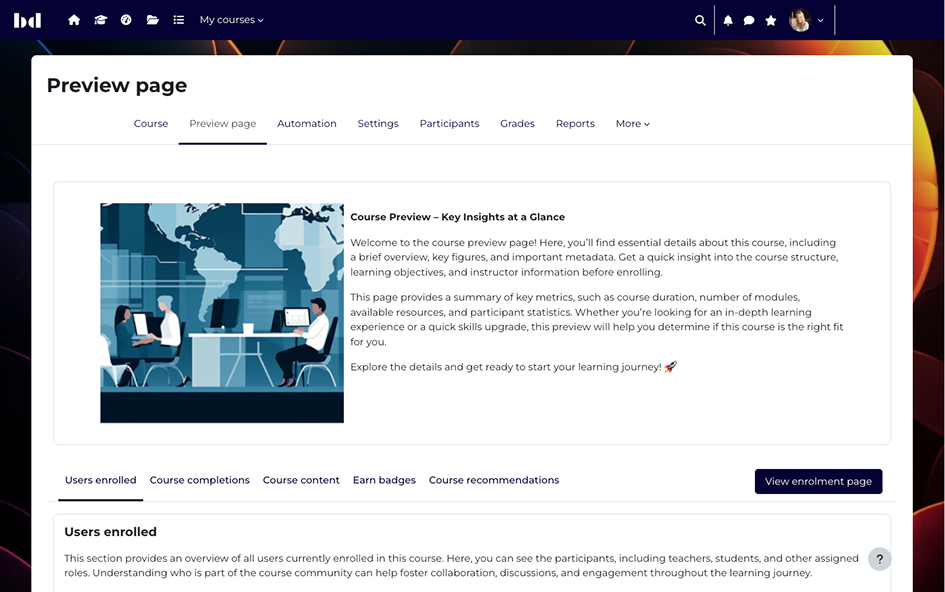This screenshot has width=945, height=592.
Task: Open the folder icon in navbar
Action: [x=152, y=20]
